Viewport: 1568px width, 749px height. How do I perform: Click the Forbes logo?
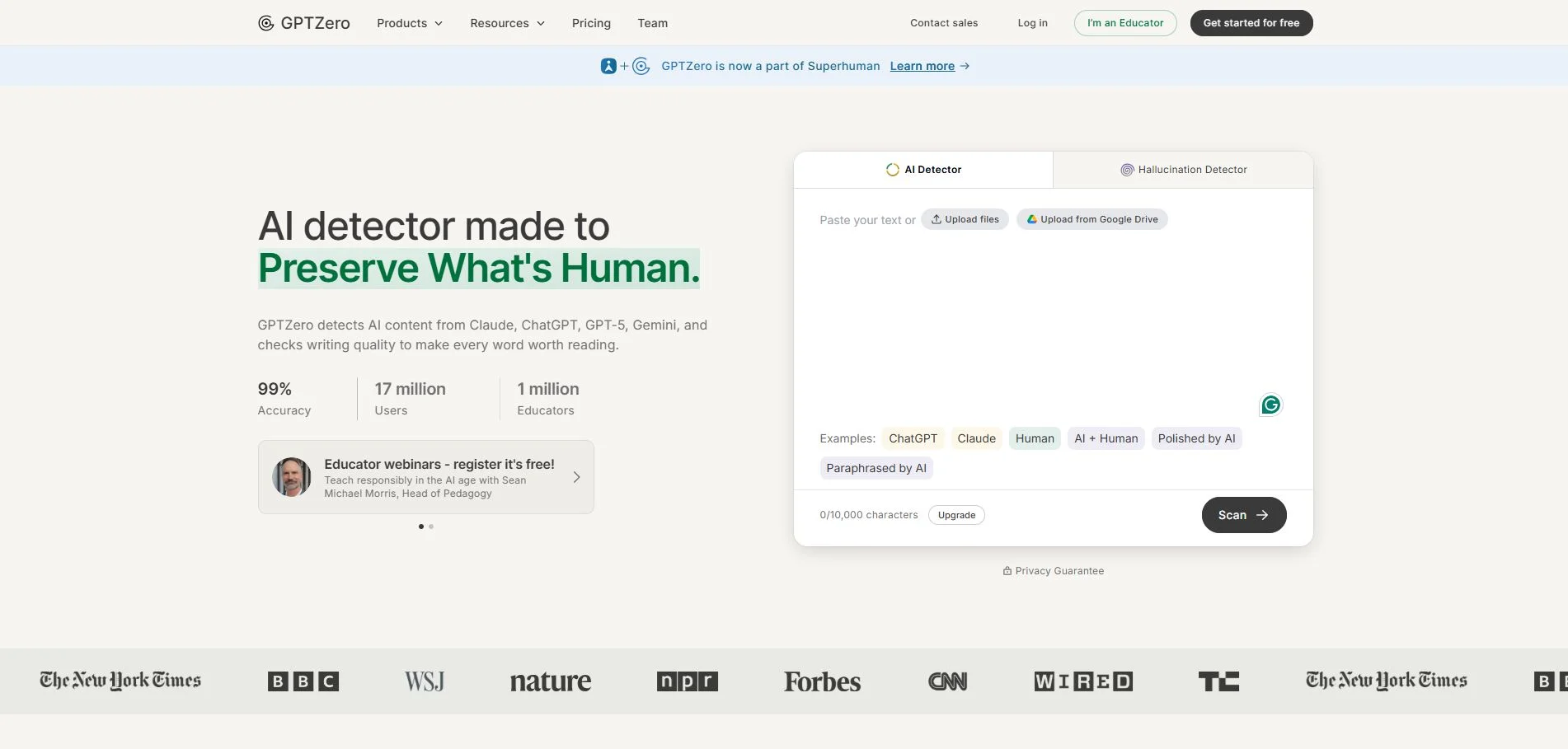click(822, 681)
